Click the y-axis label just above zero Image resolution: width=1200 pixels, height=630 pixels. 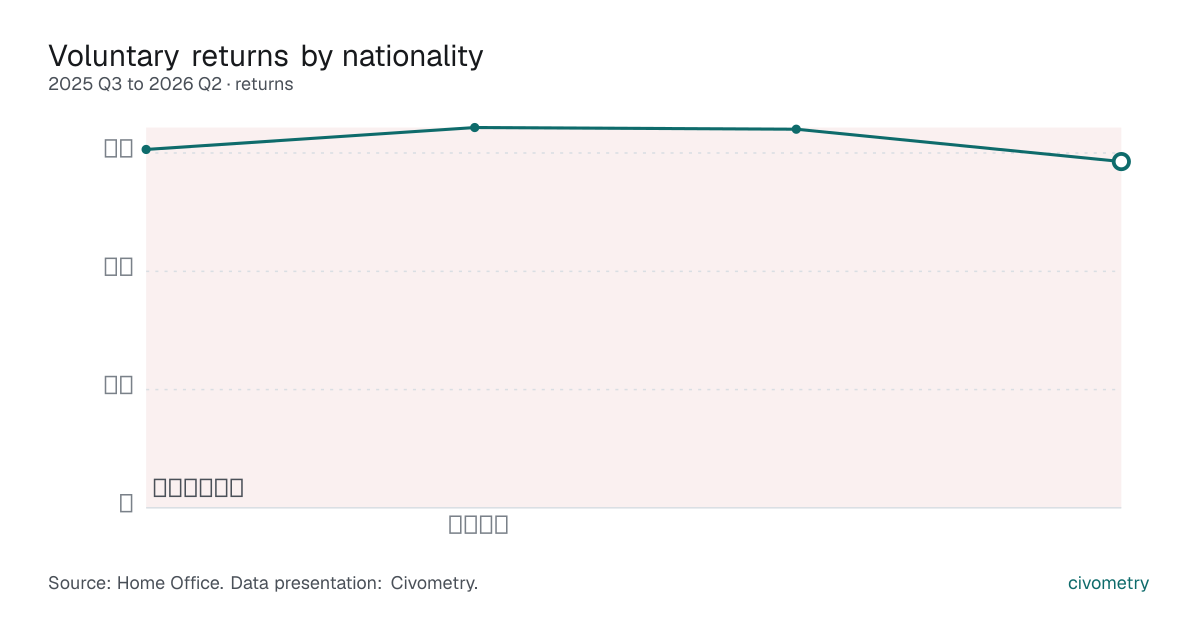[x=119, y=385]
